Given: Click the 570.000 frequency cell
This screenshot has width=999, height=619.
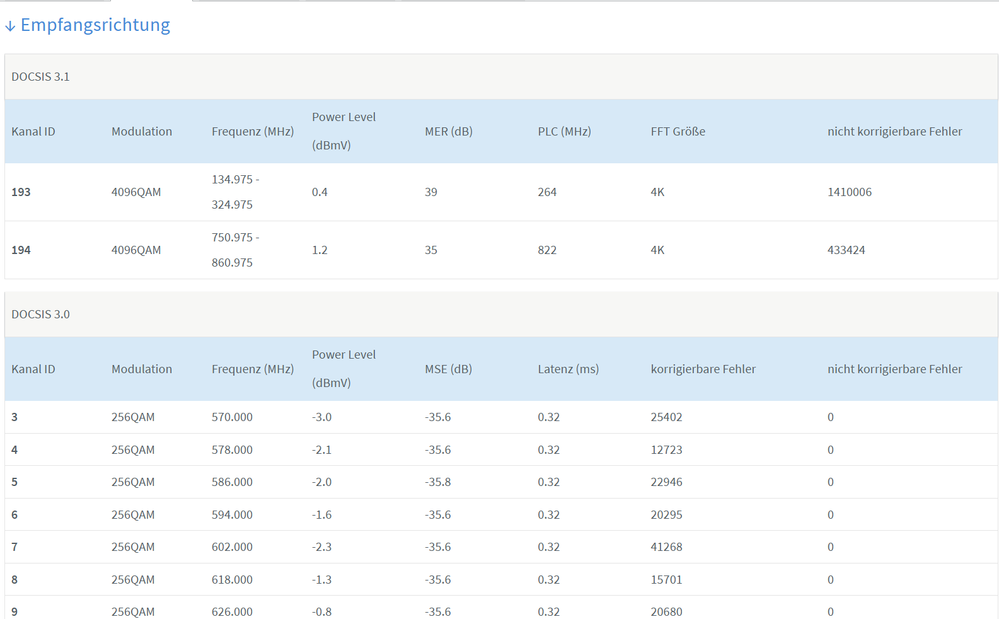Looking at the screenshot, I should 232,417.
